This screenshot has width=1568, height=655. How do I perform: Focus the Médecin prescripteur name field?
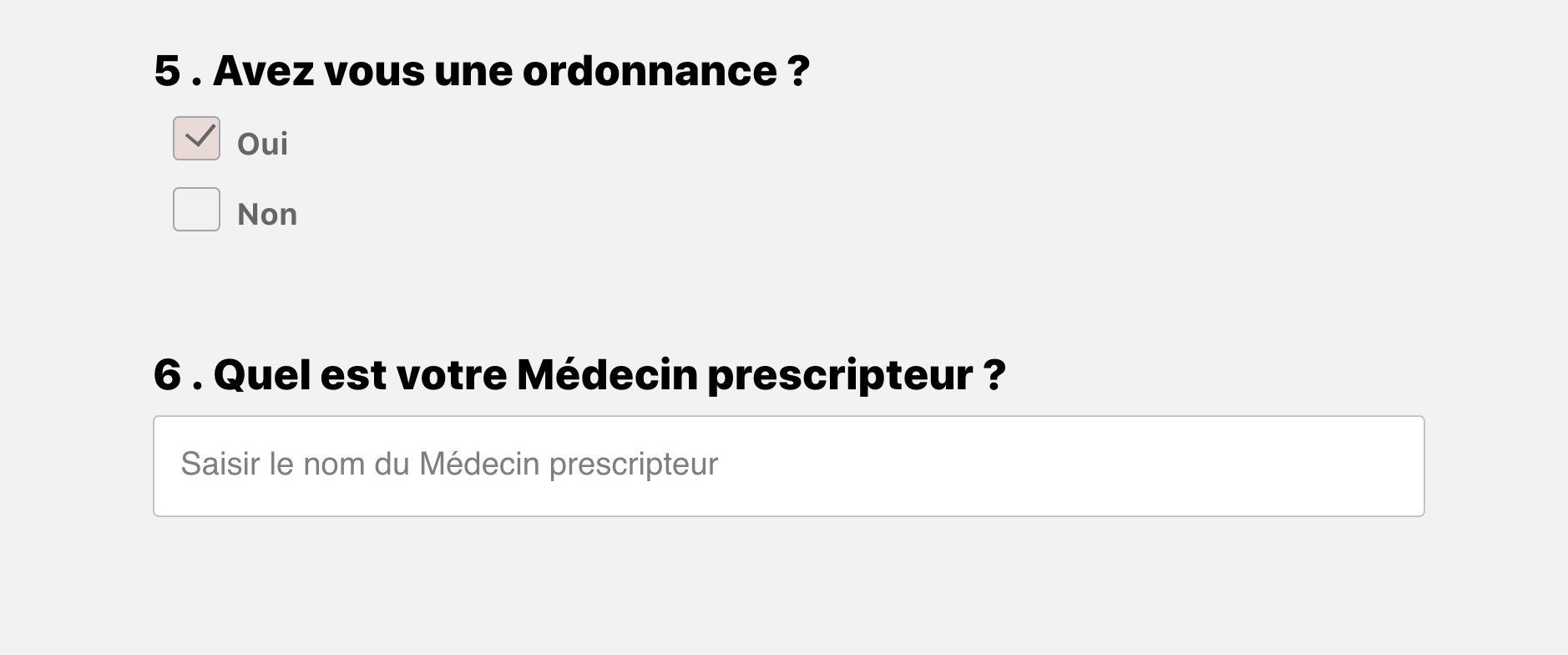(x=788, y=466)
